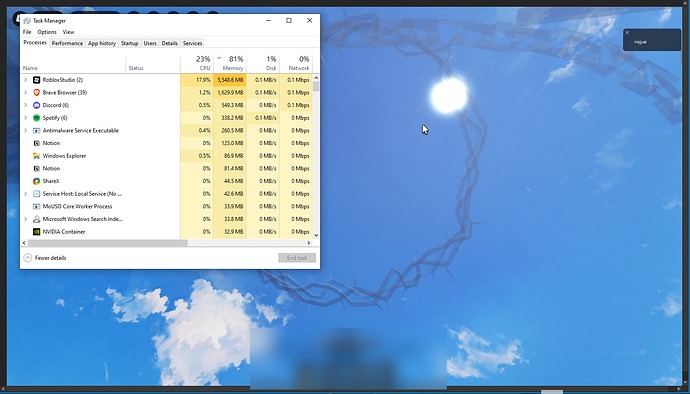
Task: Click the Discord process icon
Action: tap(37, 105)
